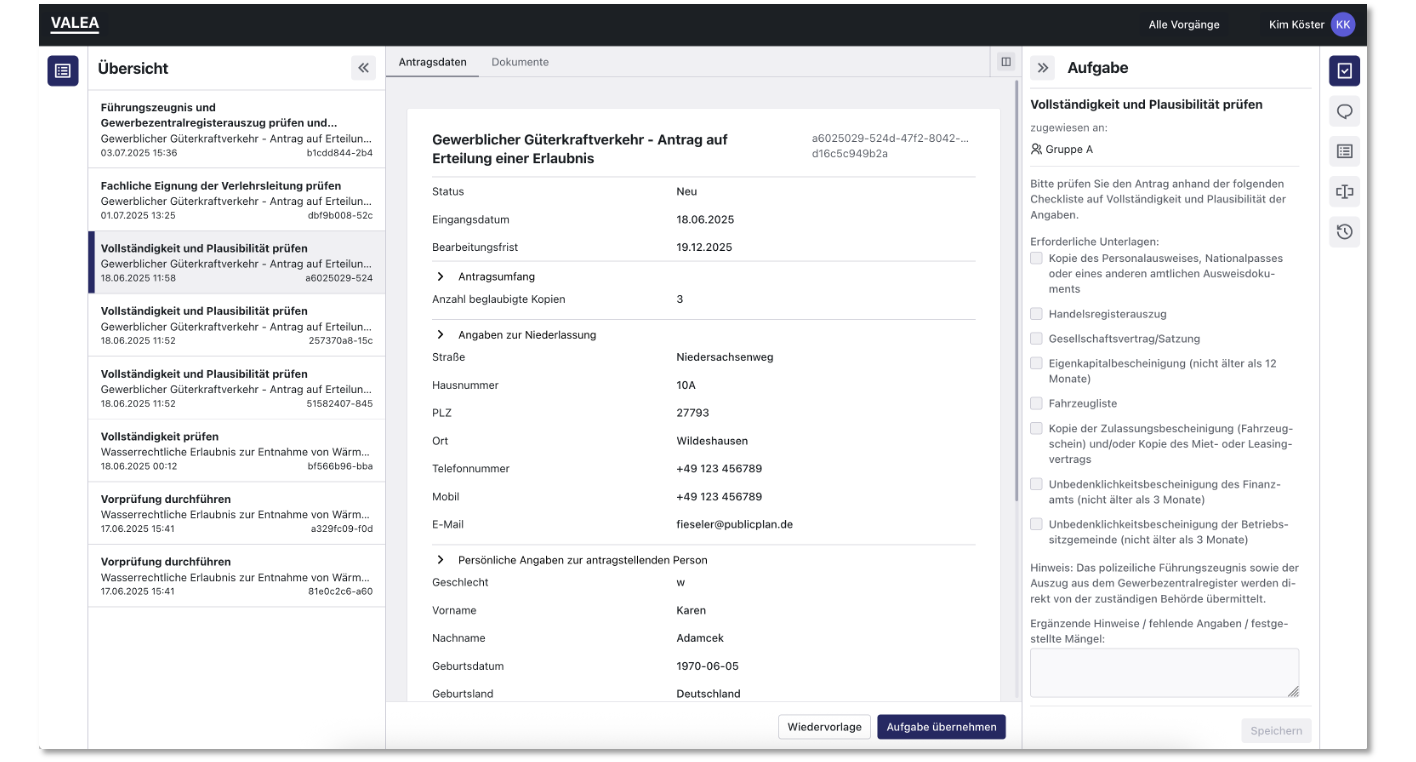The image size is (1416, 762).
Task: Switch to the Dokumente tab
Action: pyautogui.click(x=519, y=62)
